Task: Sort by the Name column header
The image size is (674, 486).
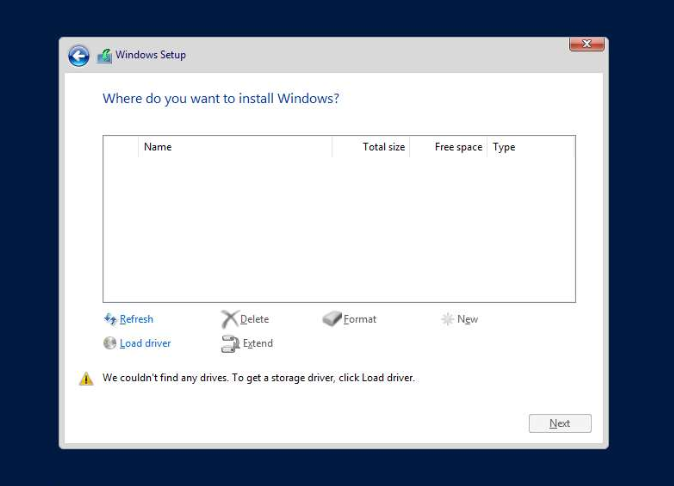Action: click(158, 147)
